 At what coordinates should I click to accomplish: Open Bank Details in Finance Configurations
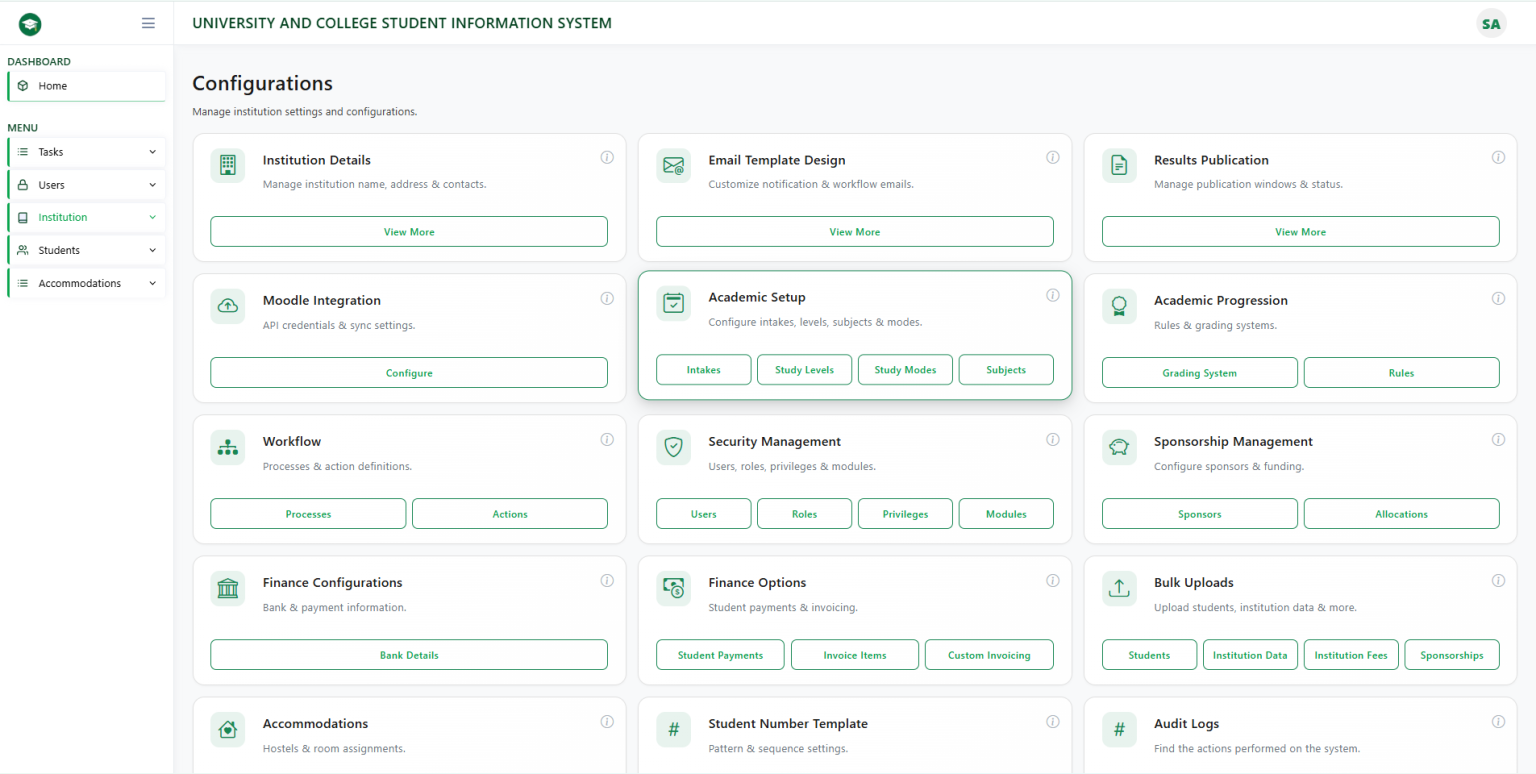(x=409, y=655)
